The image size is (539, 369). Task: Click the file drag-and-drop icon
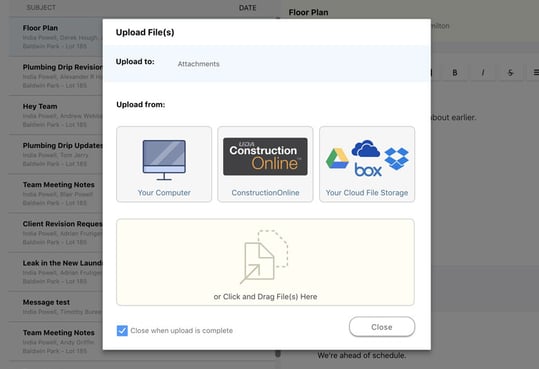(x=264, y=257)
